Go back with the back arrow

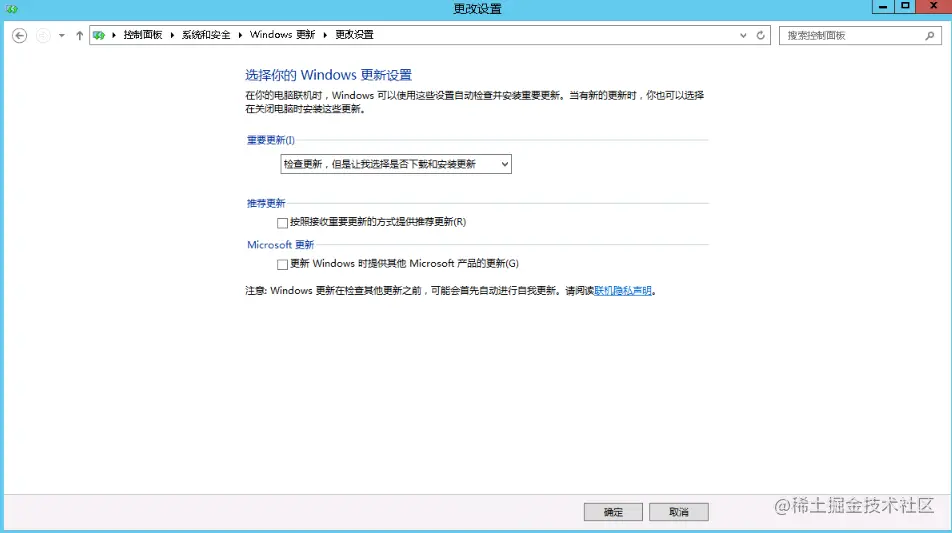19,36
